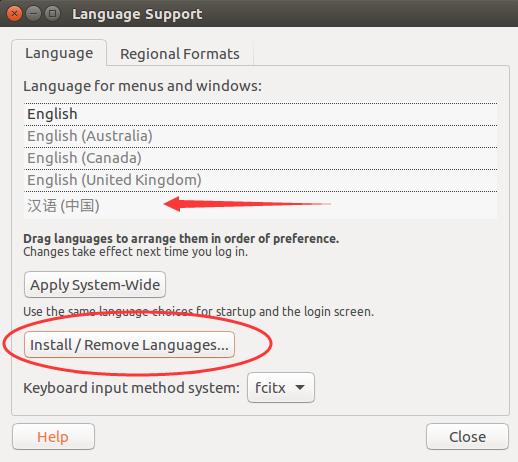The height and width of the screenshot is (462, 518).
Task: Open Install / Remove Languages dialog
Action: coord(129,345)
